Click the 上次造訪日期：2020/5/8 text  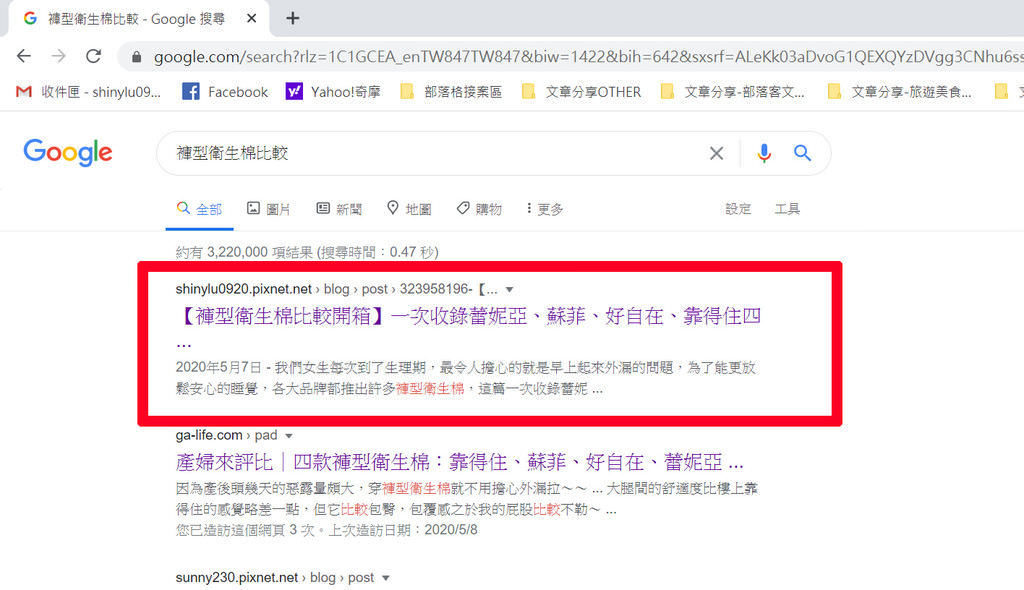pos(402,530)
